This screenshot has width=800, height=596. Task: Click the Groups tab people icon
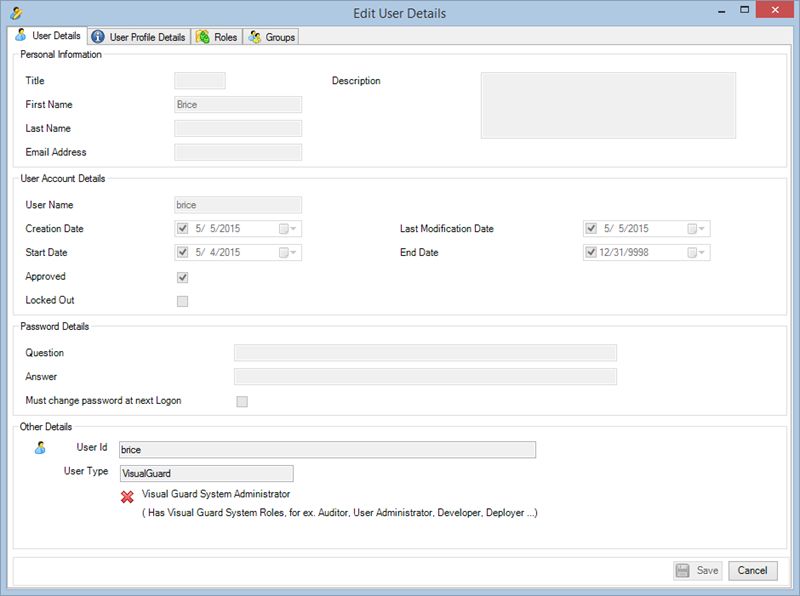coord(255,37)
